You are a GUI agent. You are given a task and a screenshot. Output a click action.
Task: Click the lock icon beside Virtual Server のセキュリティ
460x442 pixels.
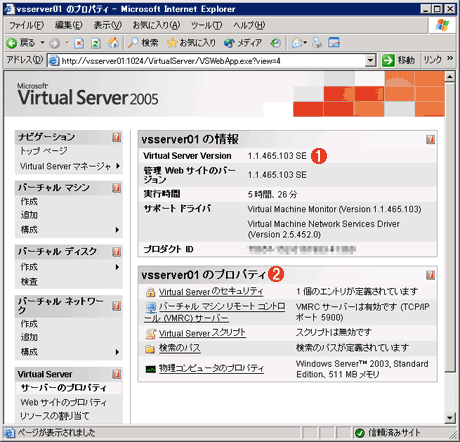tap(151, 292)
